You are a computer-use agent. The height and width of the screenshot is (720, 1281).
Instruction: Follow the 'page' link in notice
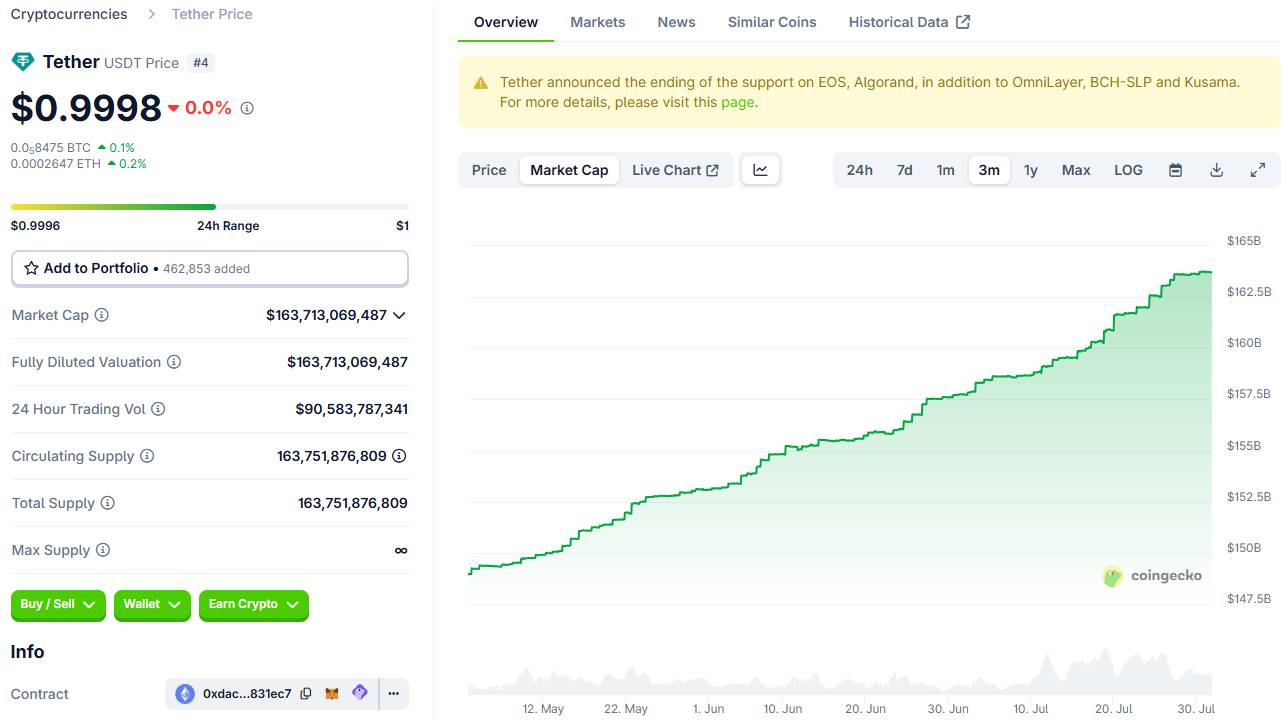(x=737, y=102)
